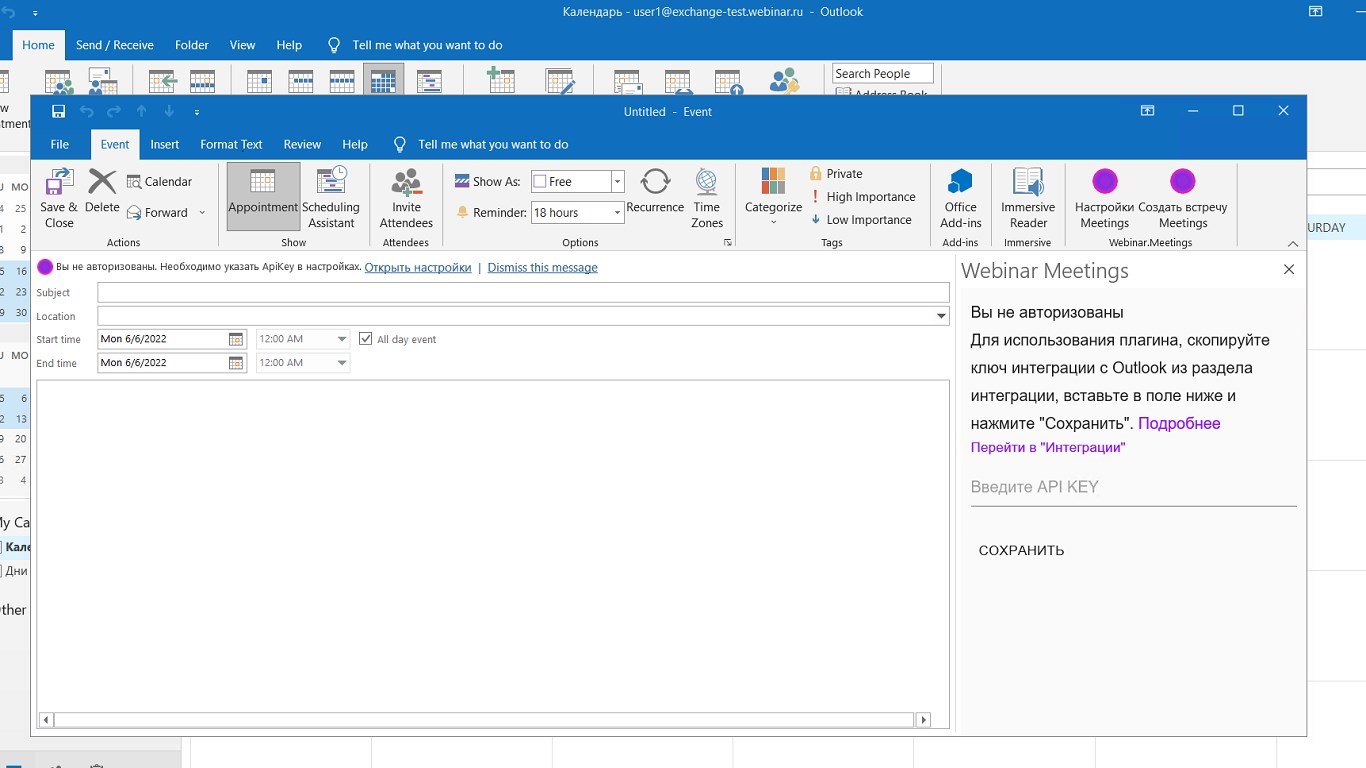Viewport: 1366px width, 768px height.
Task: Expand the End time hour dropdown
Action: tap(342, 363)
